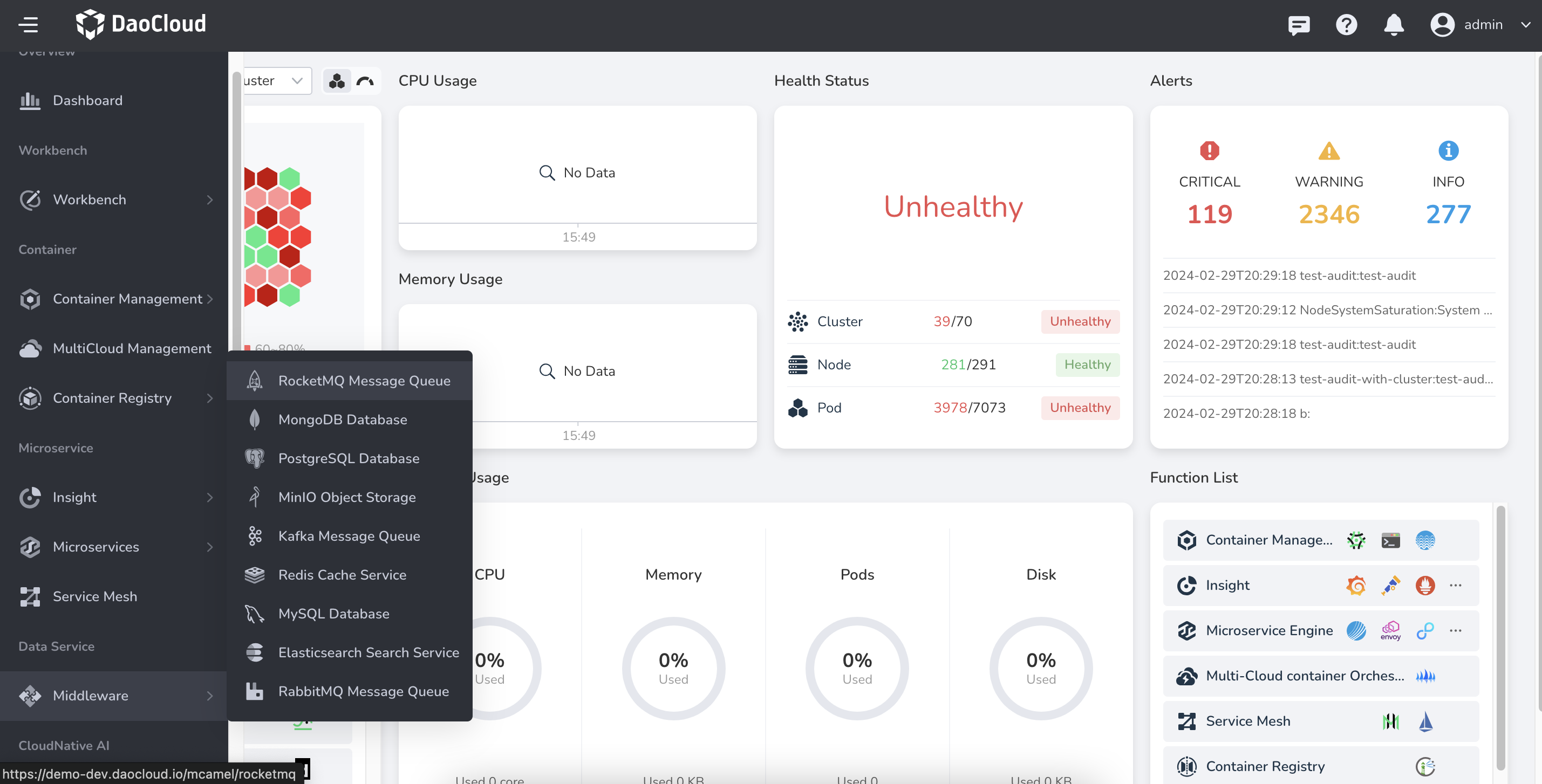Click a green hexagon in the cluster map
1542x784 pixels.
(x=290, y=178)
